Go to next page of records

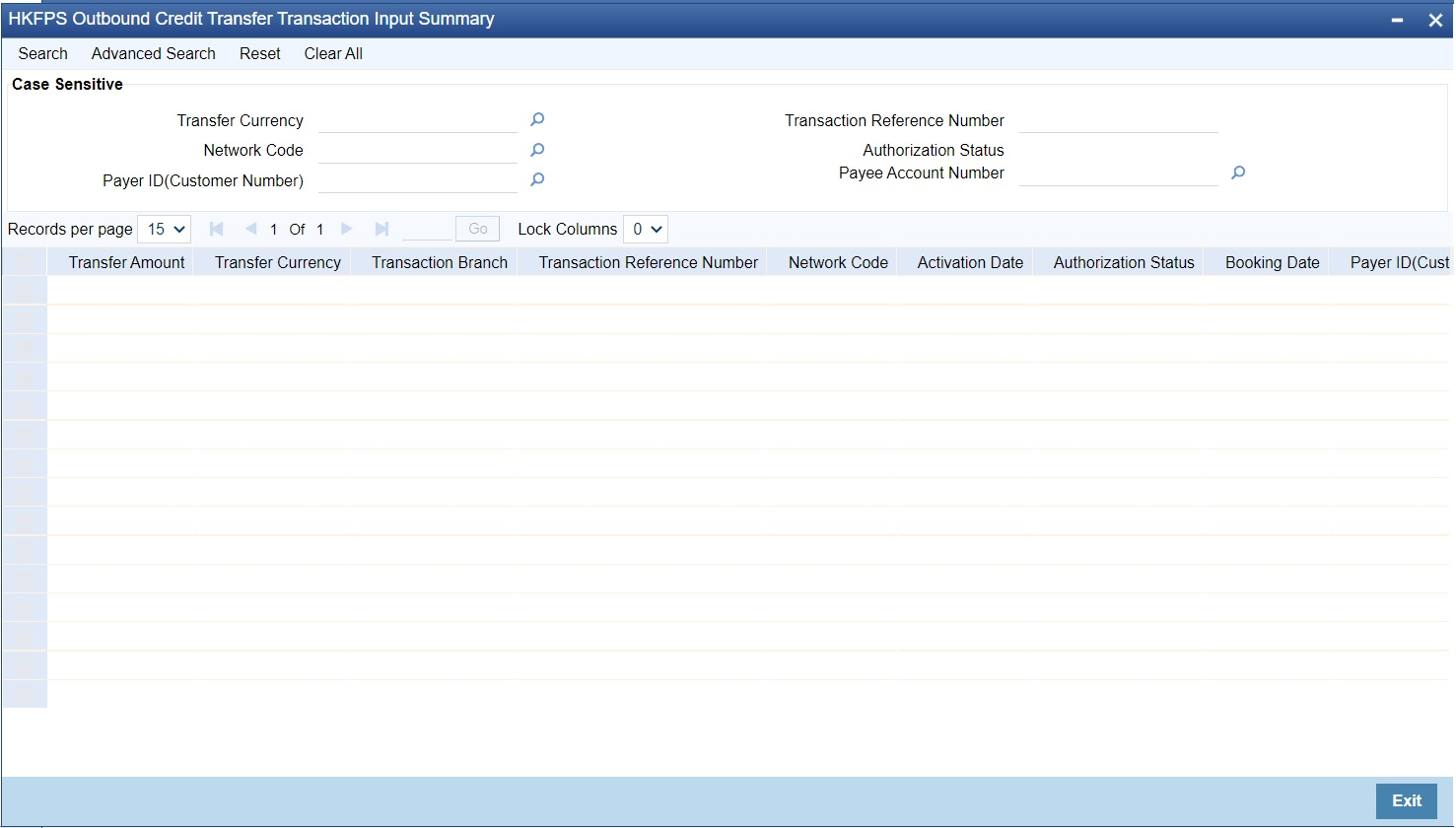pyautogui.click(x=347, y=229)
